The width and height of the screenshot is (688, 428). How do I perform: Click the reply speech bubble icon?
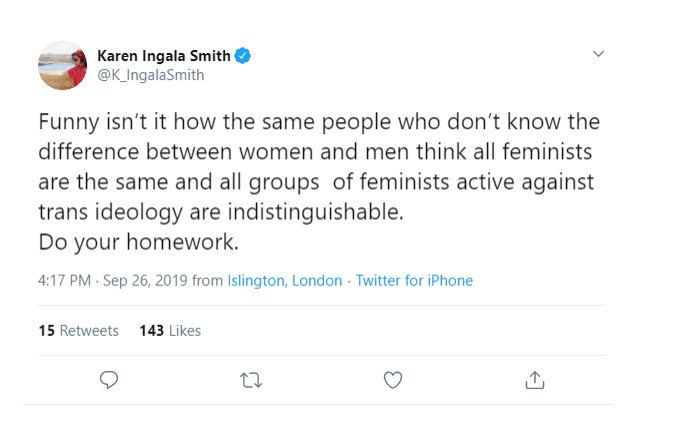[111, 379]
